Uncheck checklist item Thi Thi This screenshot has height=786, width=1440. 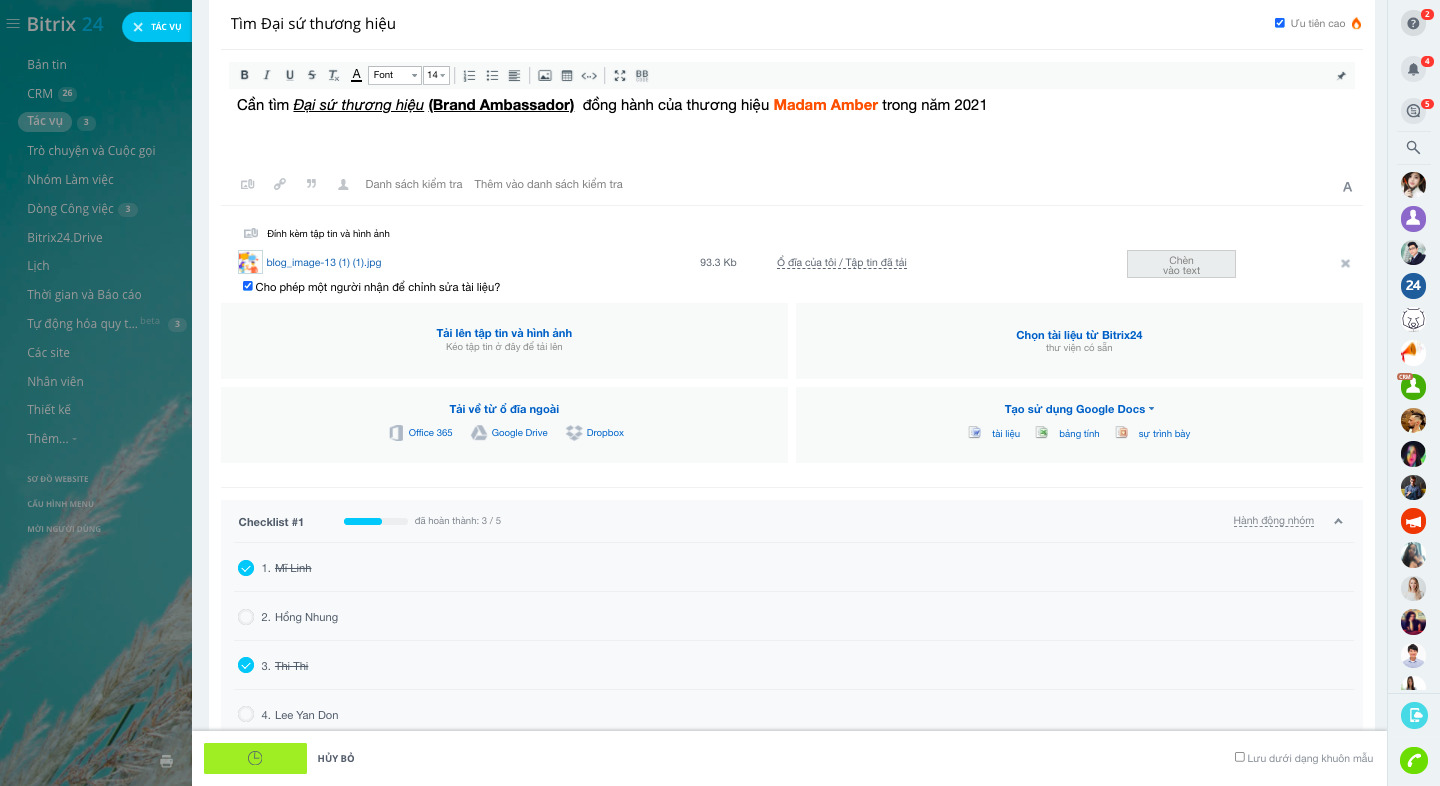(x=246, y=665)
